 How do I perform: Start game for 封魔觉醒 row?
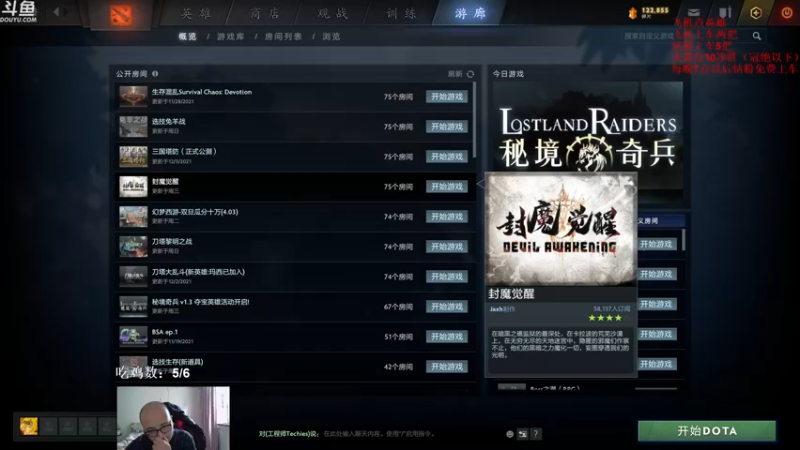pyautogui.click(x=447, y=187)
